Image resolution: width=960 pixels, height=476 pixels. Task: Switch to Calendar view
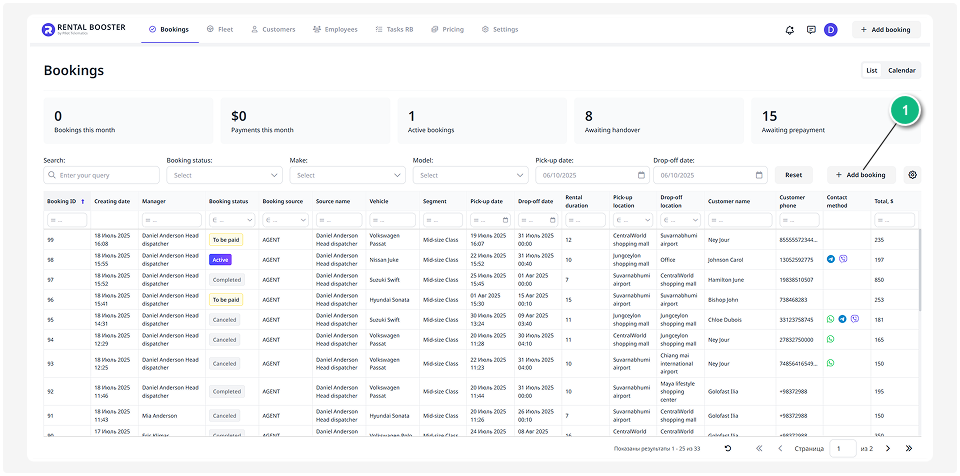(x=902, y=70)
